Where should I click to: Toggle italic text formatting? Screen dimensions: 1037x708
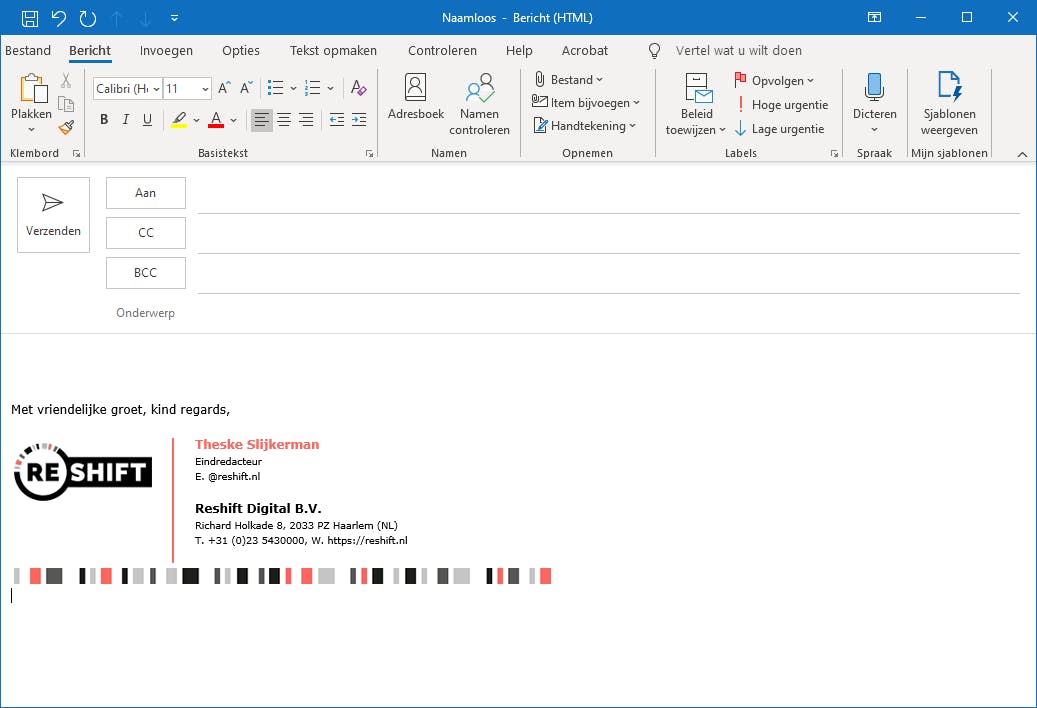pos(126,120)
